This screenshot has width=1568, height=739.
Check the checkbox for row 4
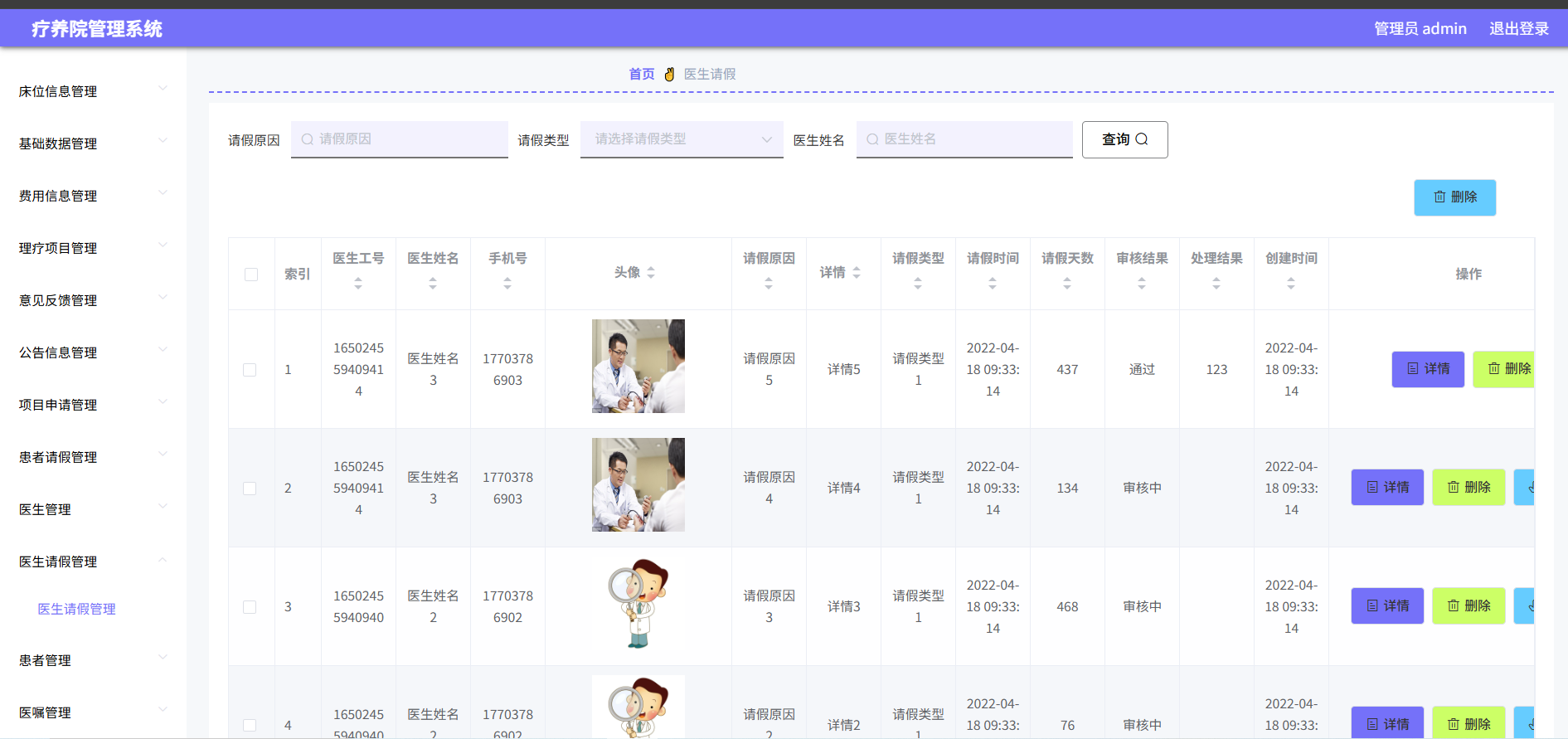click(250, 725)
